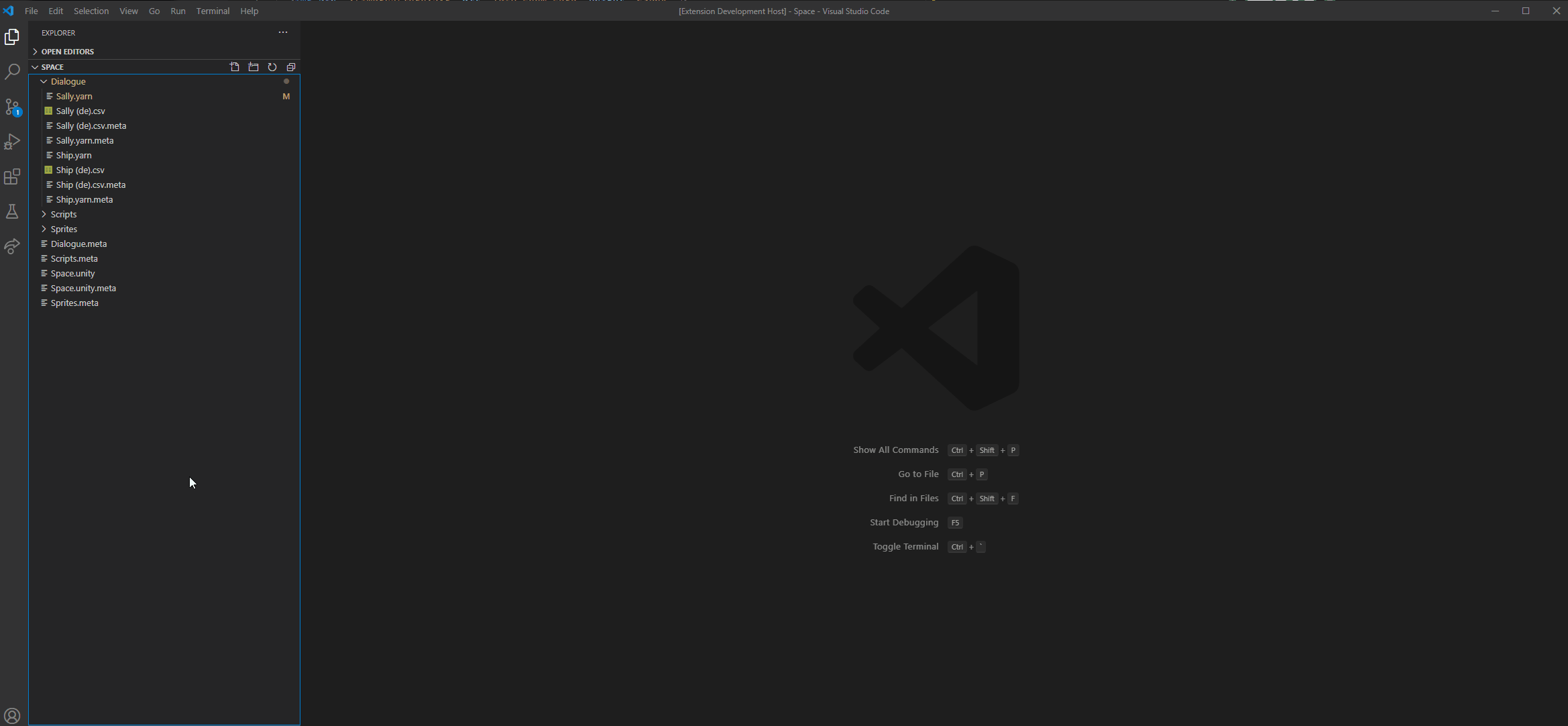Viewport: 1568px width, 726px height.
Task: Open the Search view icon
Action: [x=12, y=72]
